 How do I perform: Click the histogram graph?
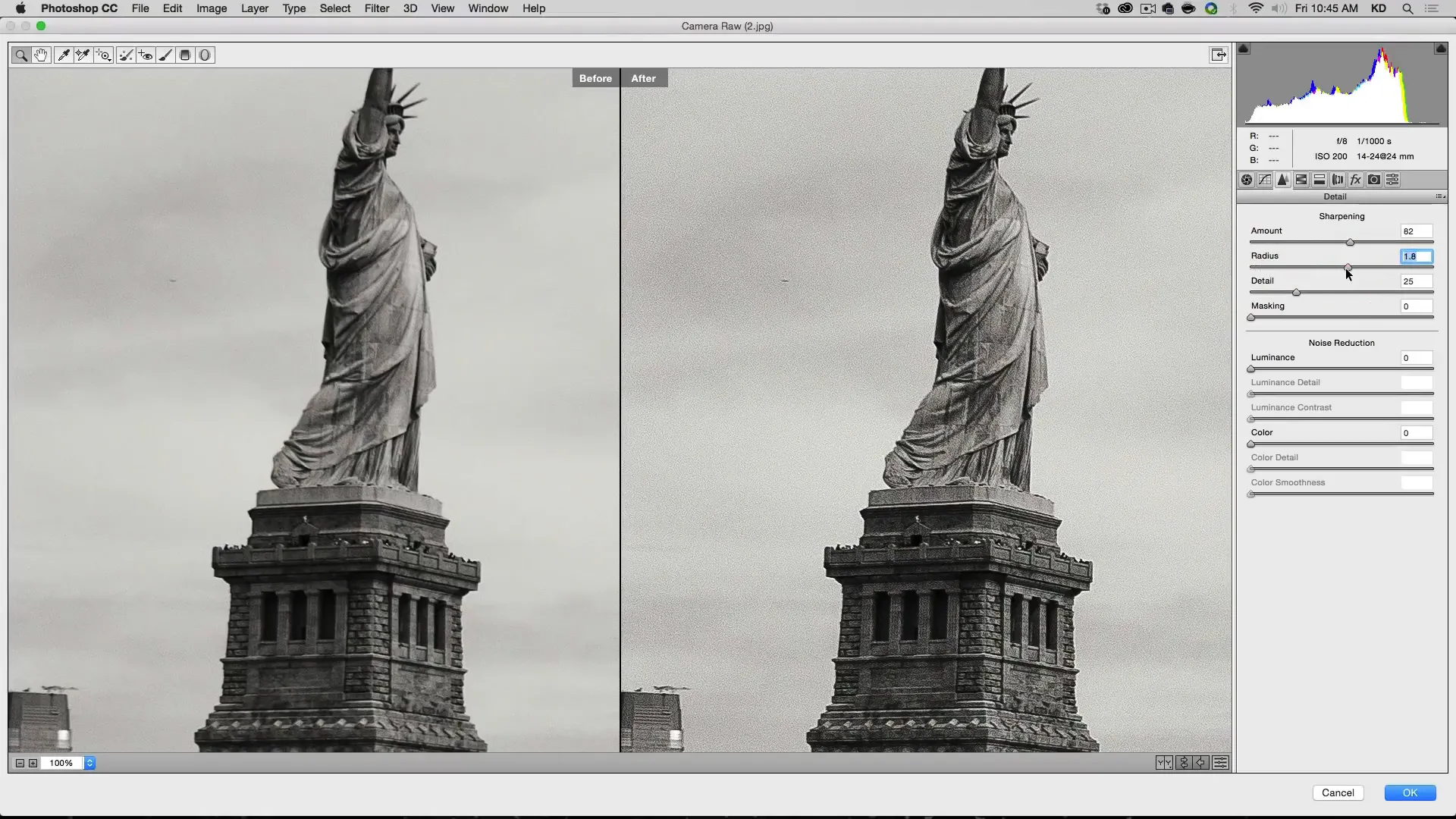coord(1341,85)
